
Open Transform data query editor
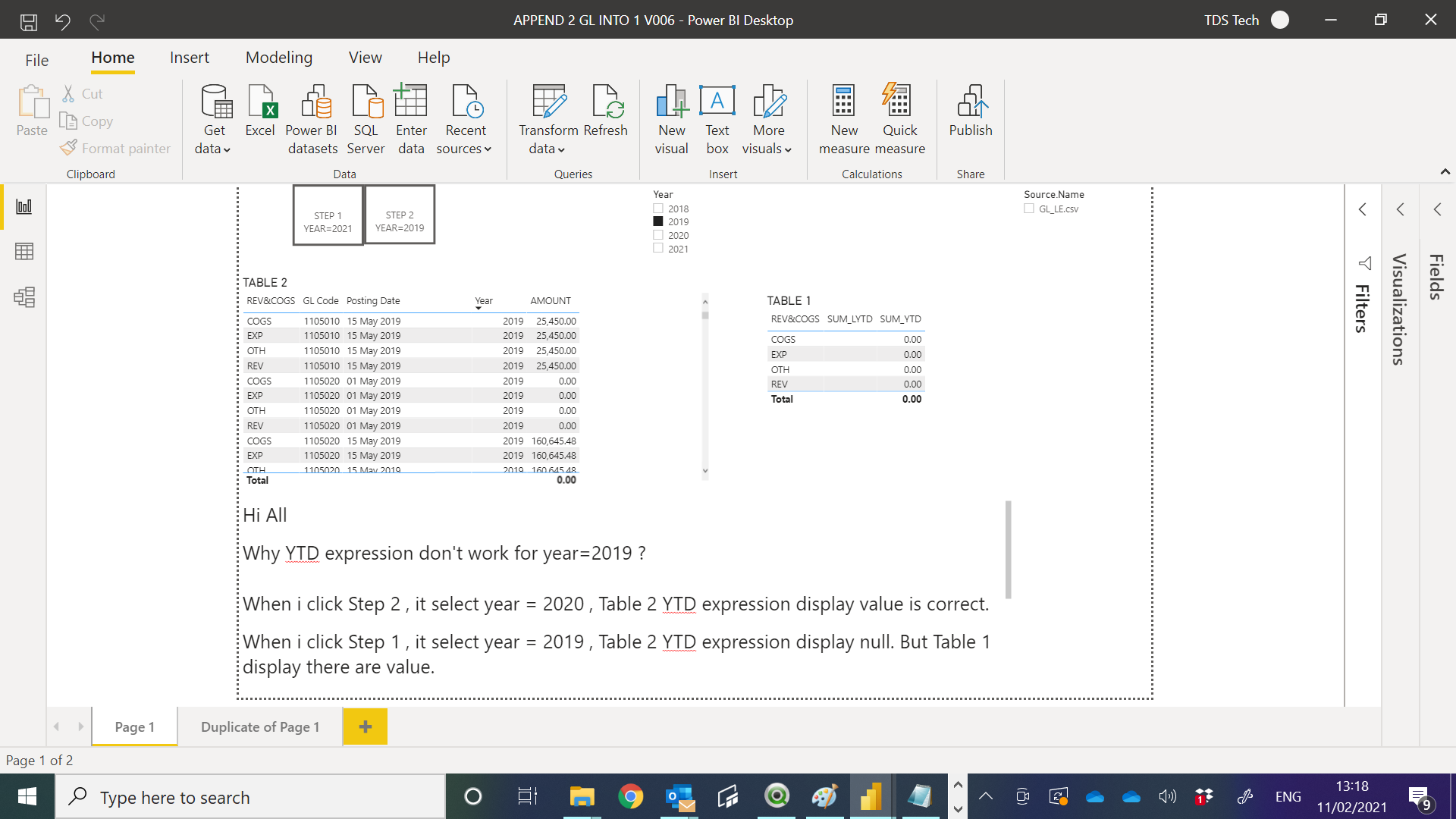[x=548, y=120]
